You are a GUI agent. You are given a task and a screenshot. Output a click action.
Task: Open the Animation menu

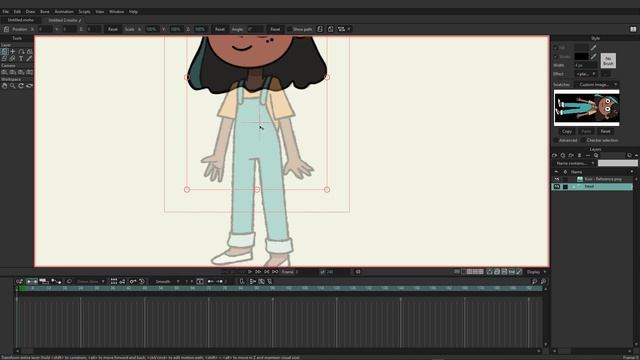coord(64,12)
